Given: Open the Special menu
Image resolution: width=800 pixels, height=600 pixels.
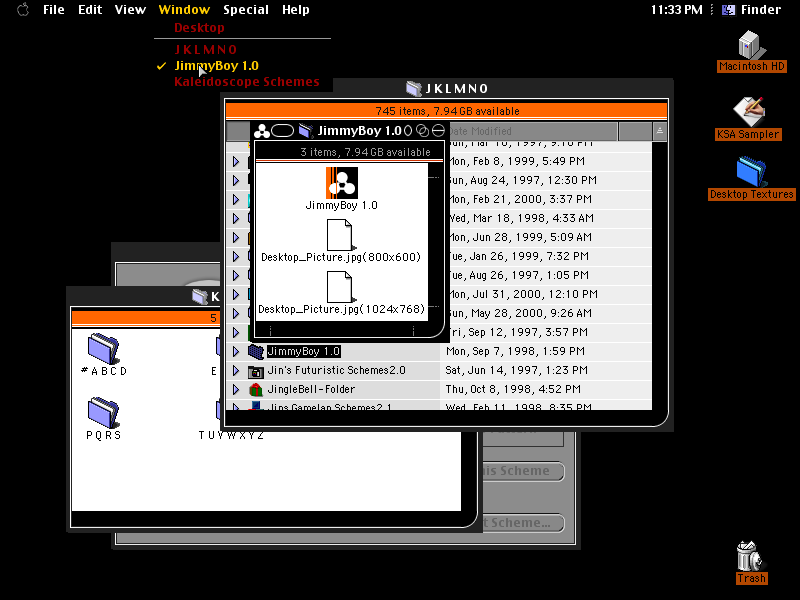Looking at the screenshot, I should tap(246, 10).
